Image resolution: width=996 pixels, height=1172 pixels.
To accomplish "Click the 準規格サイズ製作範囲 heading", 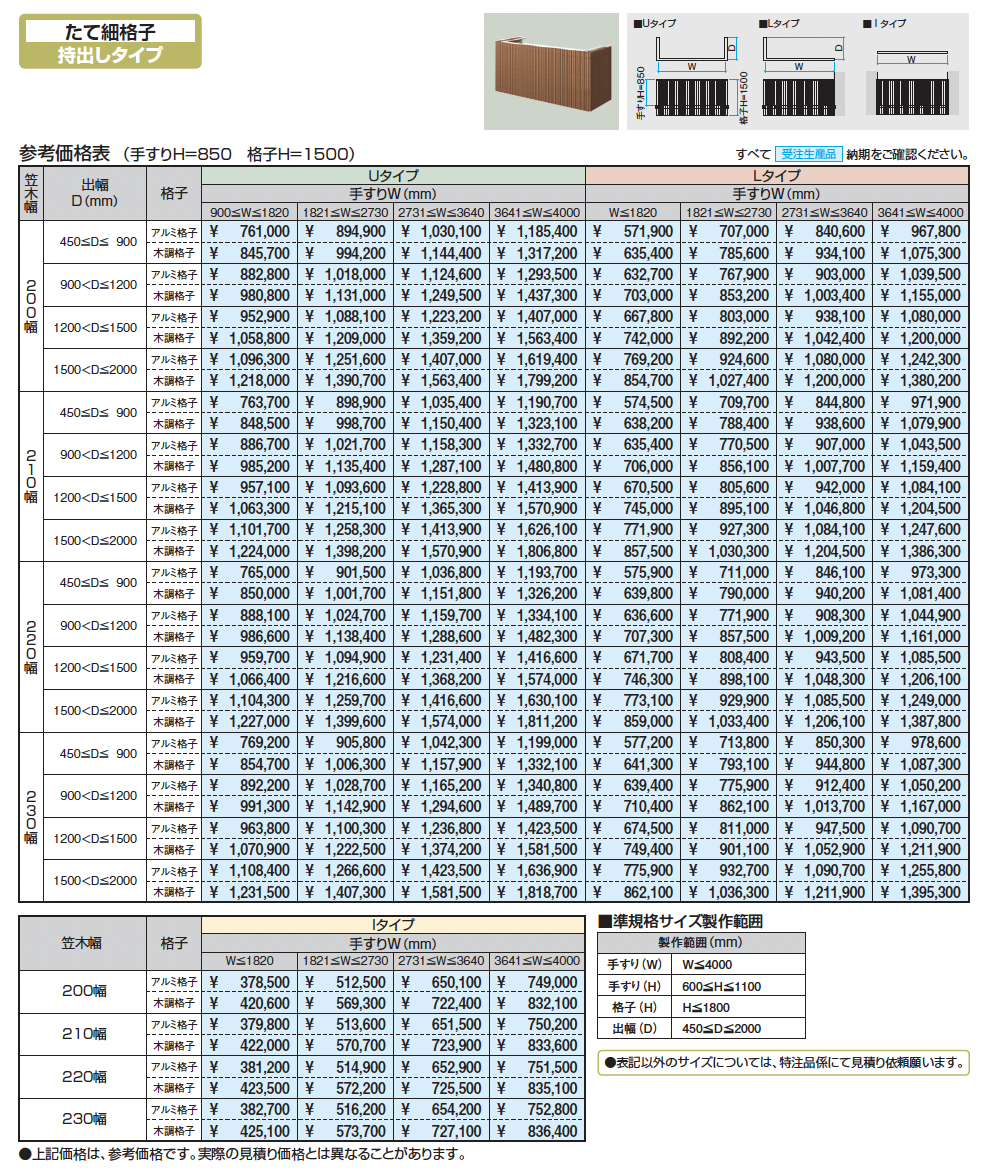I will 680,922.
